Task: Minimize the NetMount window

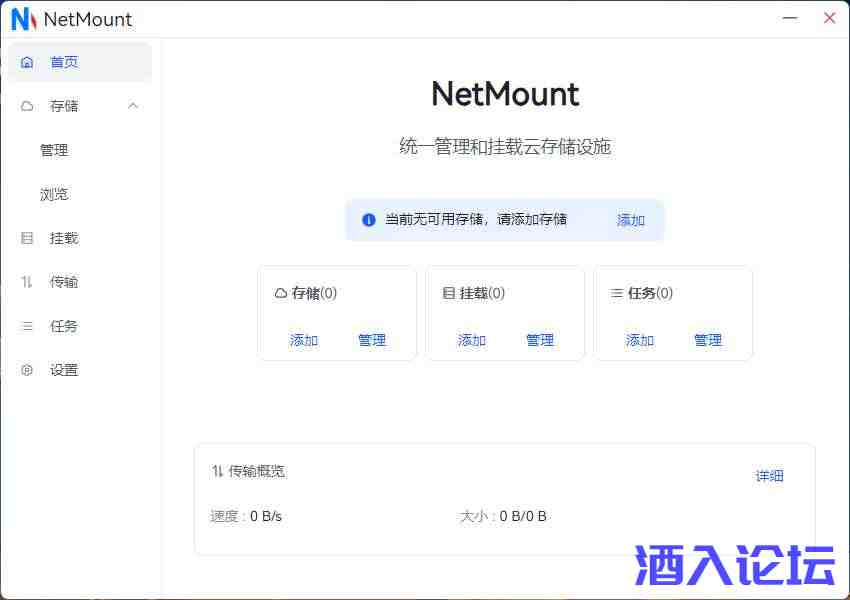Action: click(790, 18)
